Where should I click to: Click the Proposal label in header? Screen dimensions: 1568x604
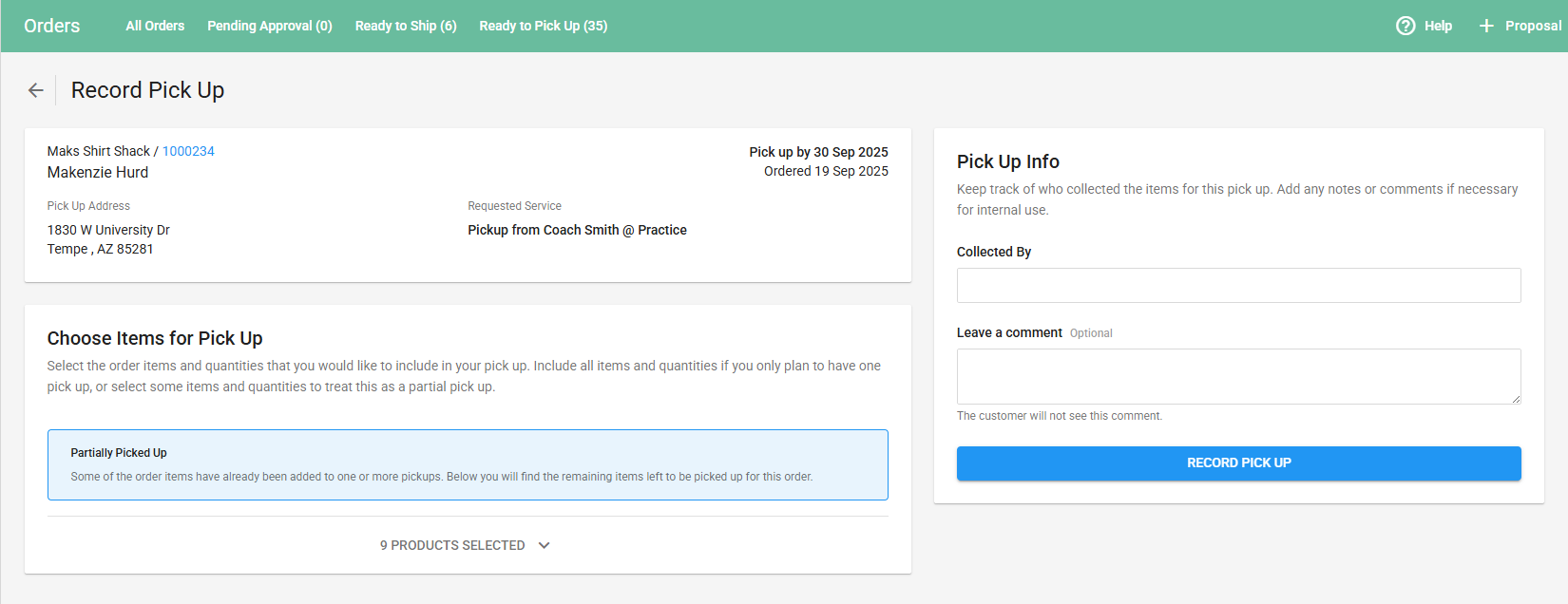pyautogui.click(x=1533, y=26)
